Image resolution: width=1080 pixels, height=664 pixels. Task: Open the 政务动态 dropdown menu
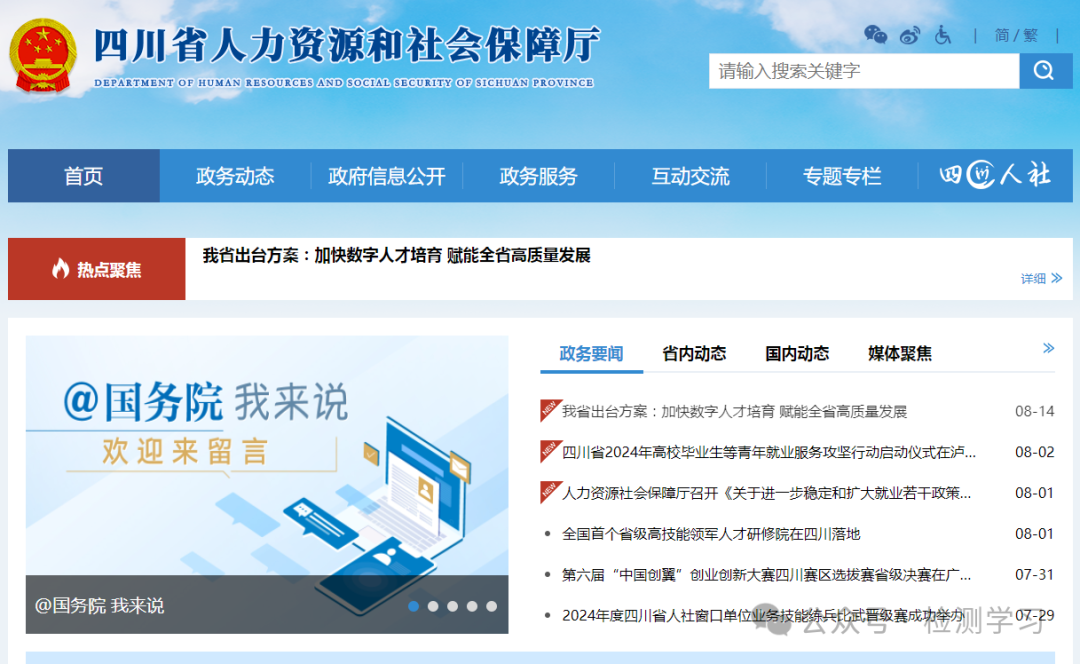coord(236,176)
